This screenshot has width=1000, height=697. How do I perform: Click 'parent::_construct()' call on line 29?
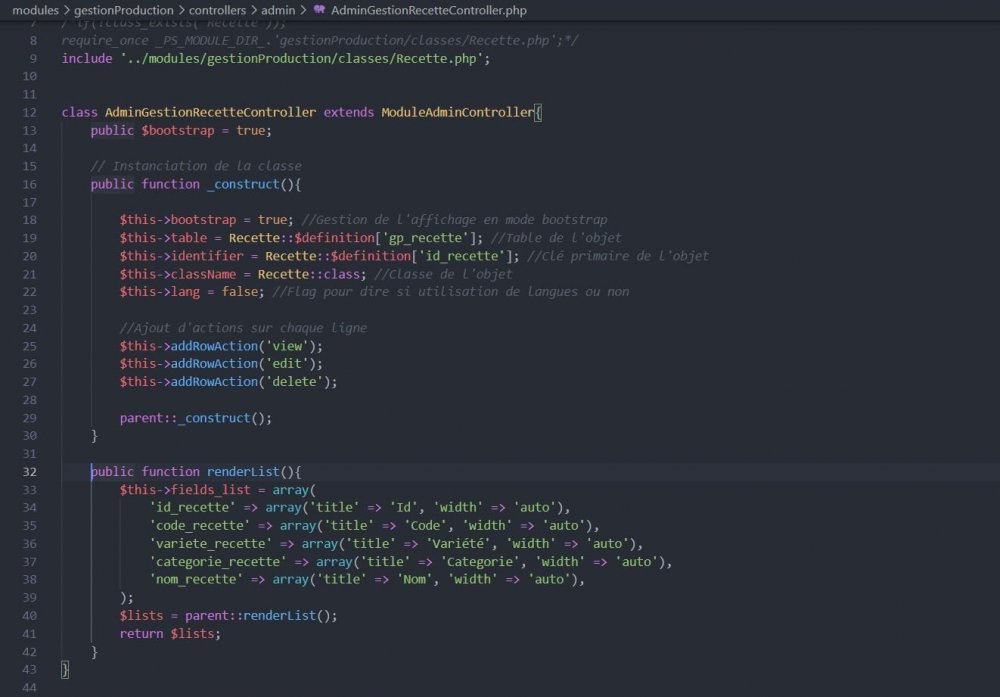pos(195,418)
